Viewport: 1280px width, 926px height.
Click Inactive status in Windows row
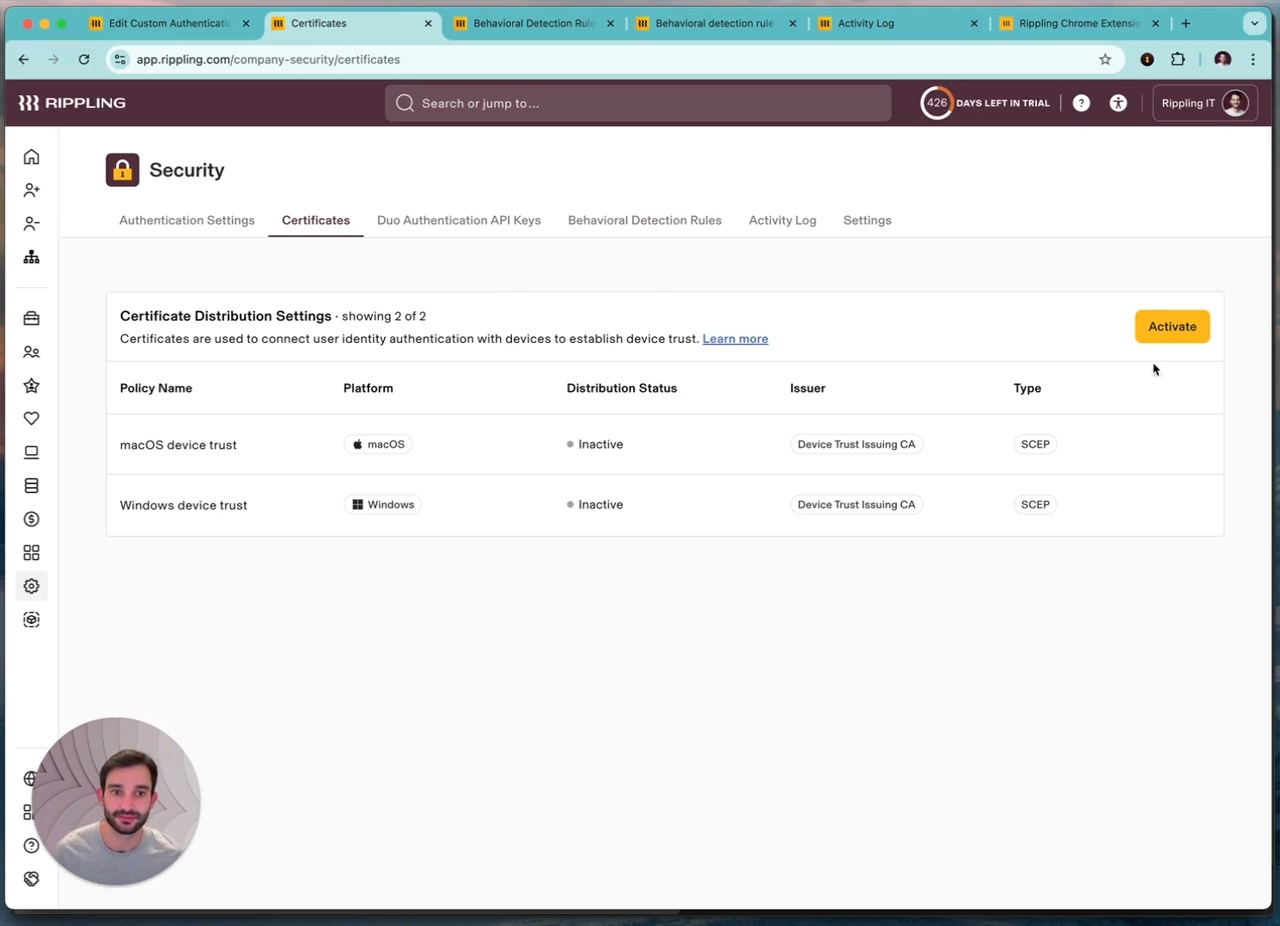tap(595, 505)
